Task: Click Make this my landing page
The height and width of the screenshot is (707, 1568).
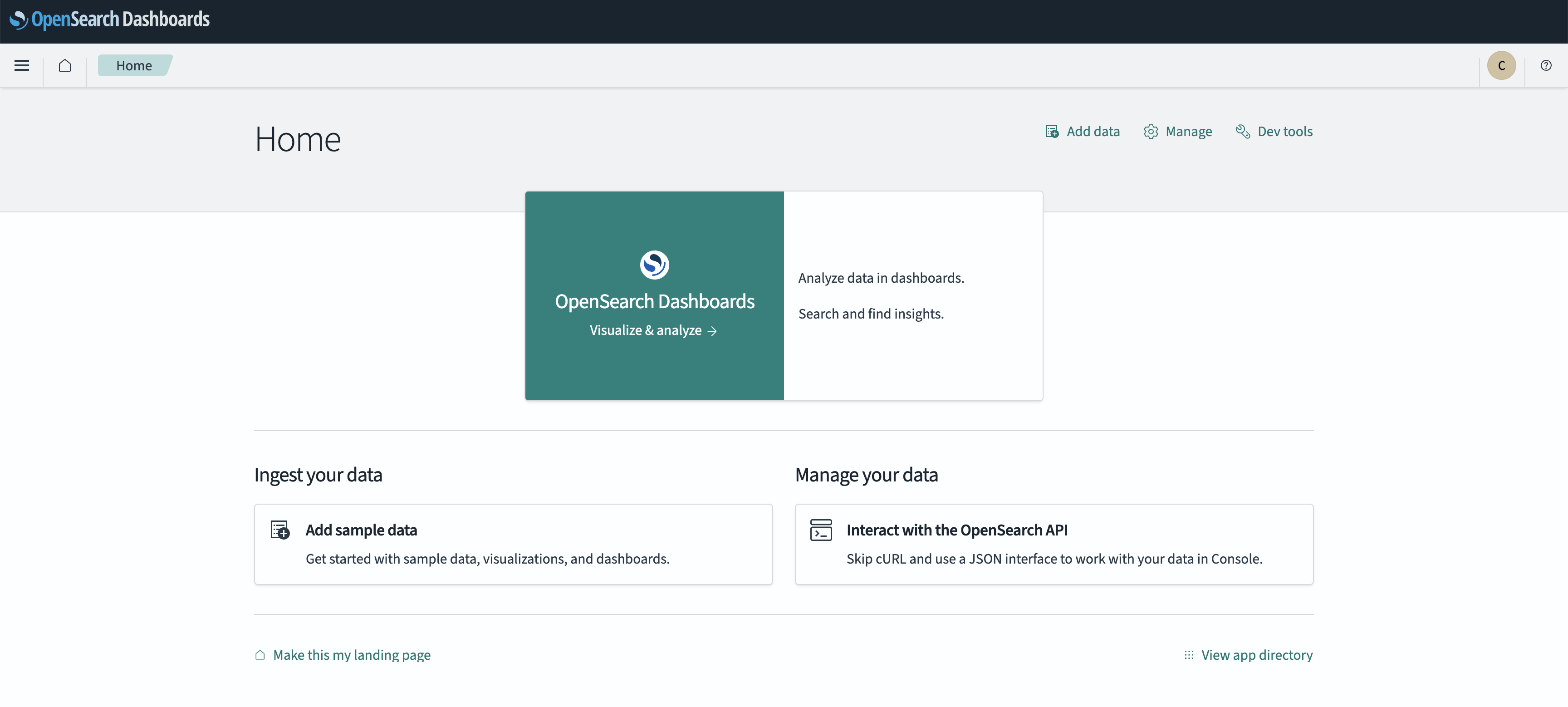Action: [351, 655]
